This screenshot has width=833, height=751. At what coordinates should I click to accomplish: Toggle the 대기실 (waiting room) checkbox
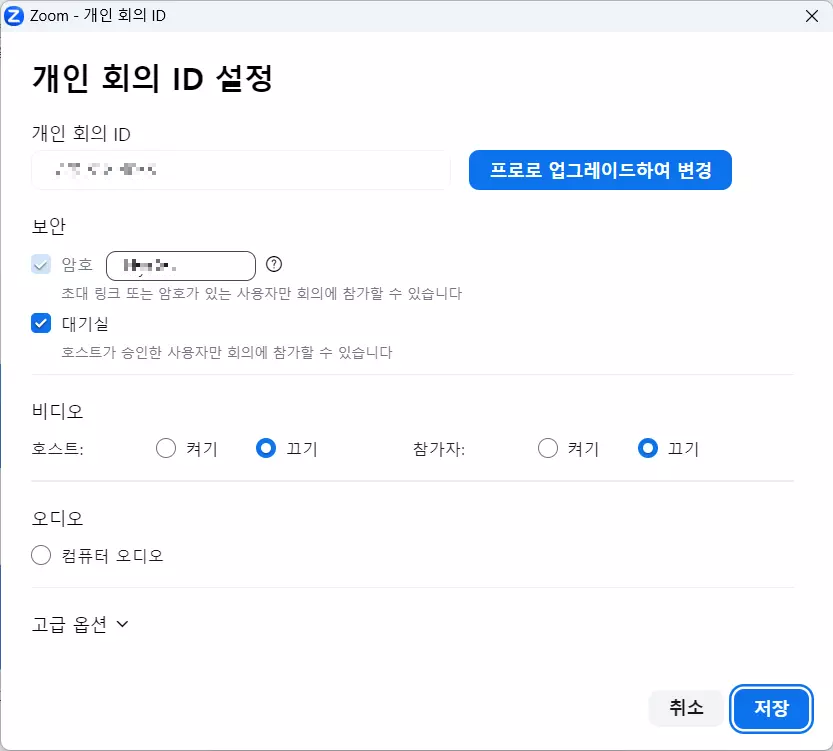click(x=41, y=323)
